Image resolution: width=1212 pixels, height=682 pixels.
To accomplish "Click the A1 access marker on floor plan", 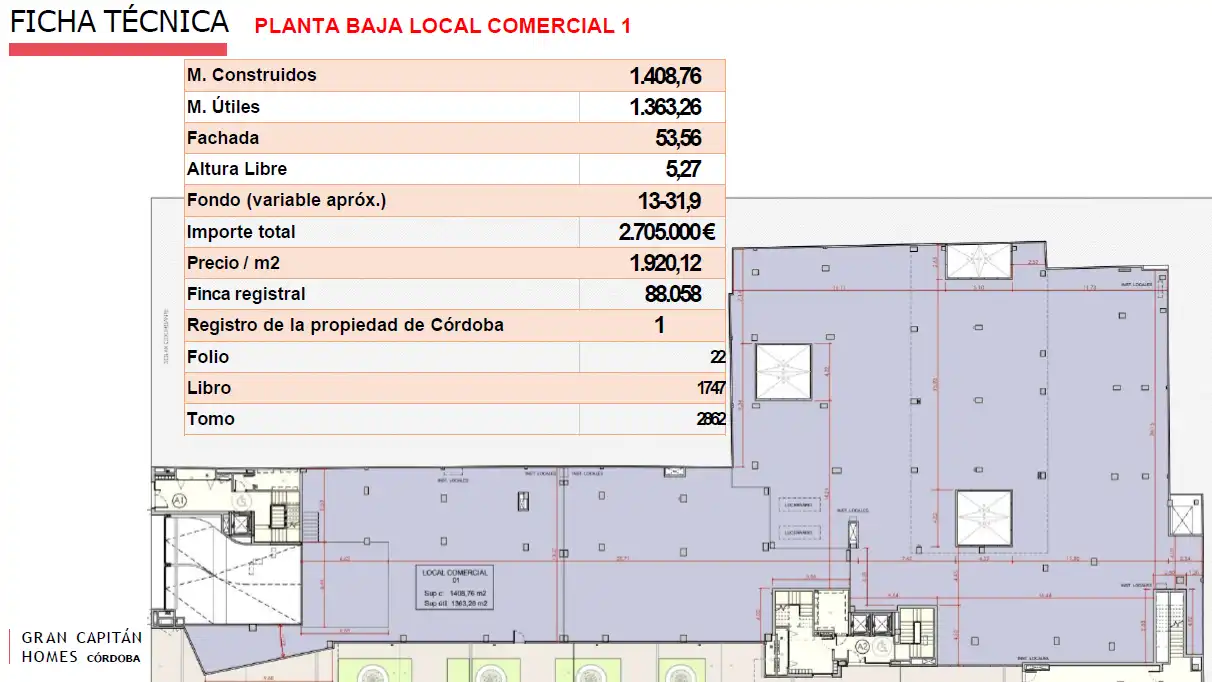I will click(179, 499).
